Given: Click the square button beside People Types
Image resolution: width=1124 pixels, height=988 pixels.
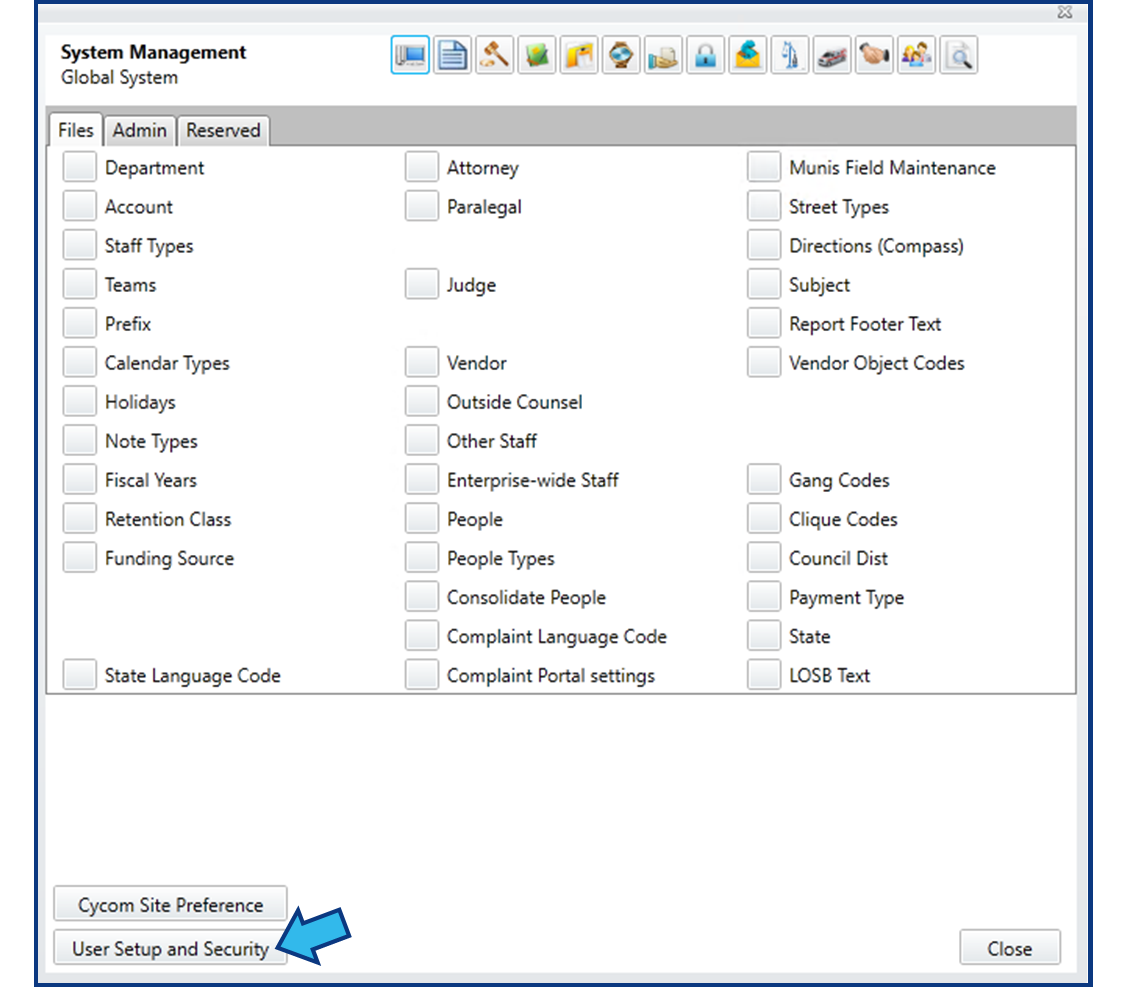Looking at the screenshot, I should 422,558.
